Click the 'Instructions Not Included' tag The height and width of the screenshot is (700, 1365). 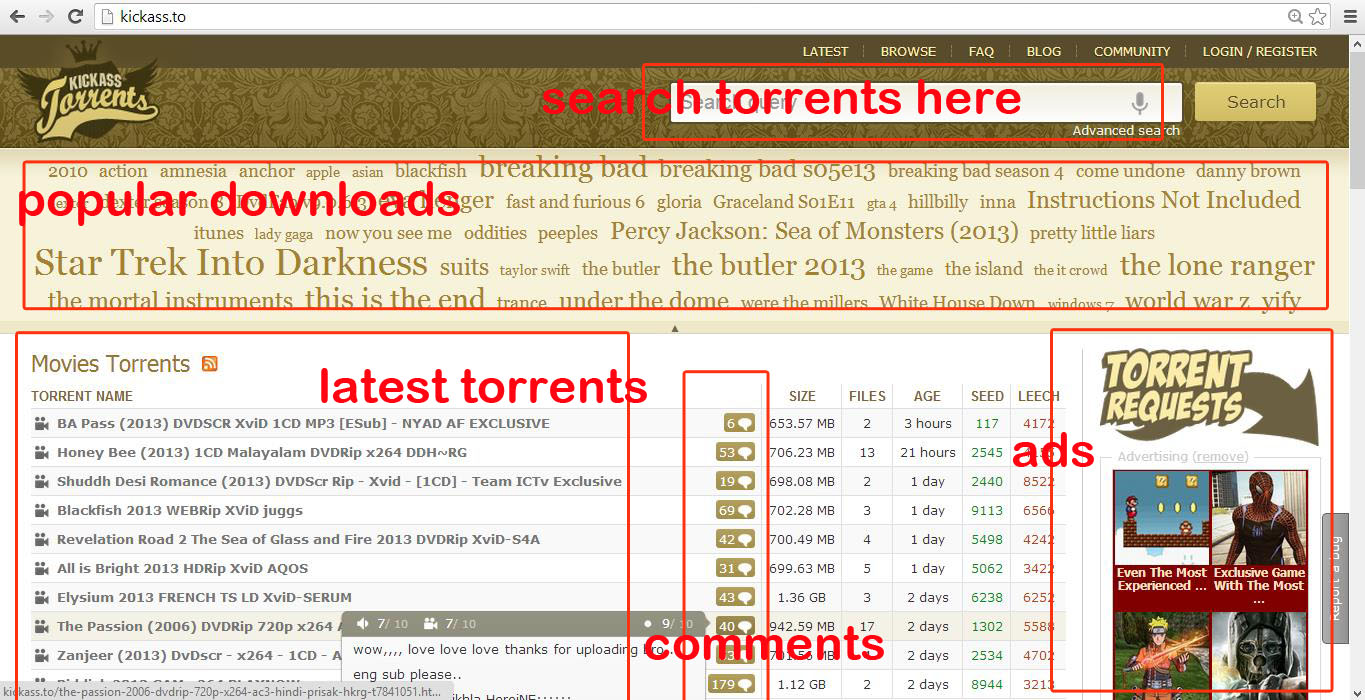pos(1164,200)
